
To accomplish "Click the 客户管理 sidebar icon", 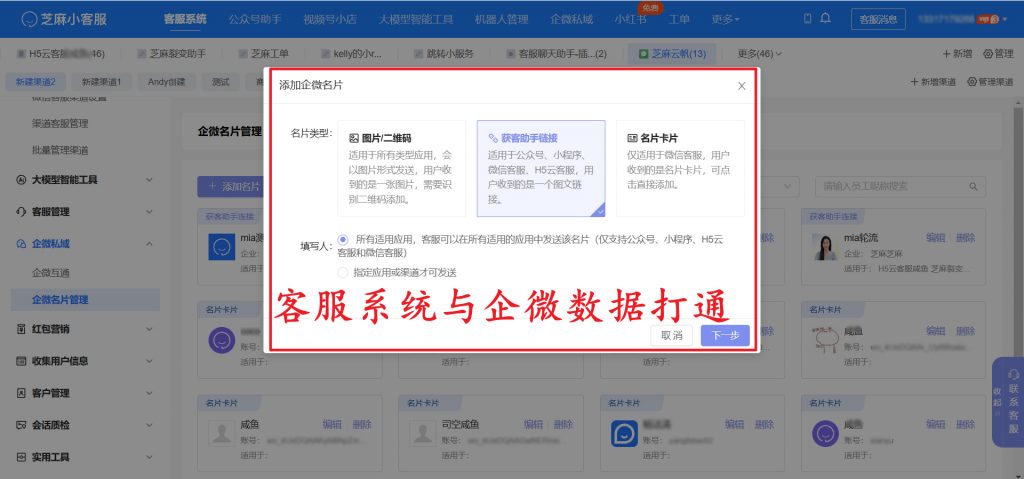I will coord(21,393).
